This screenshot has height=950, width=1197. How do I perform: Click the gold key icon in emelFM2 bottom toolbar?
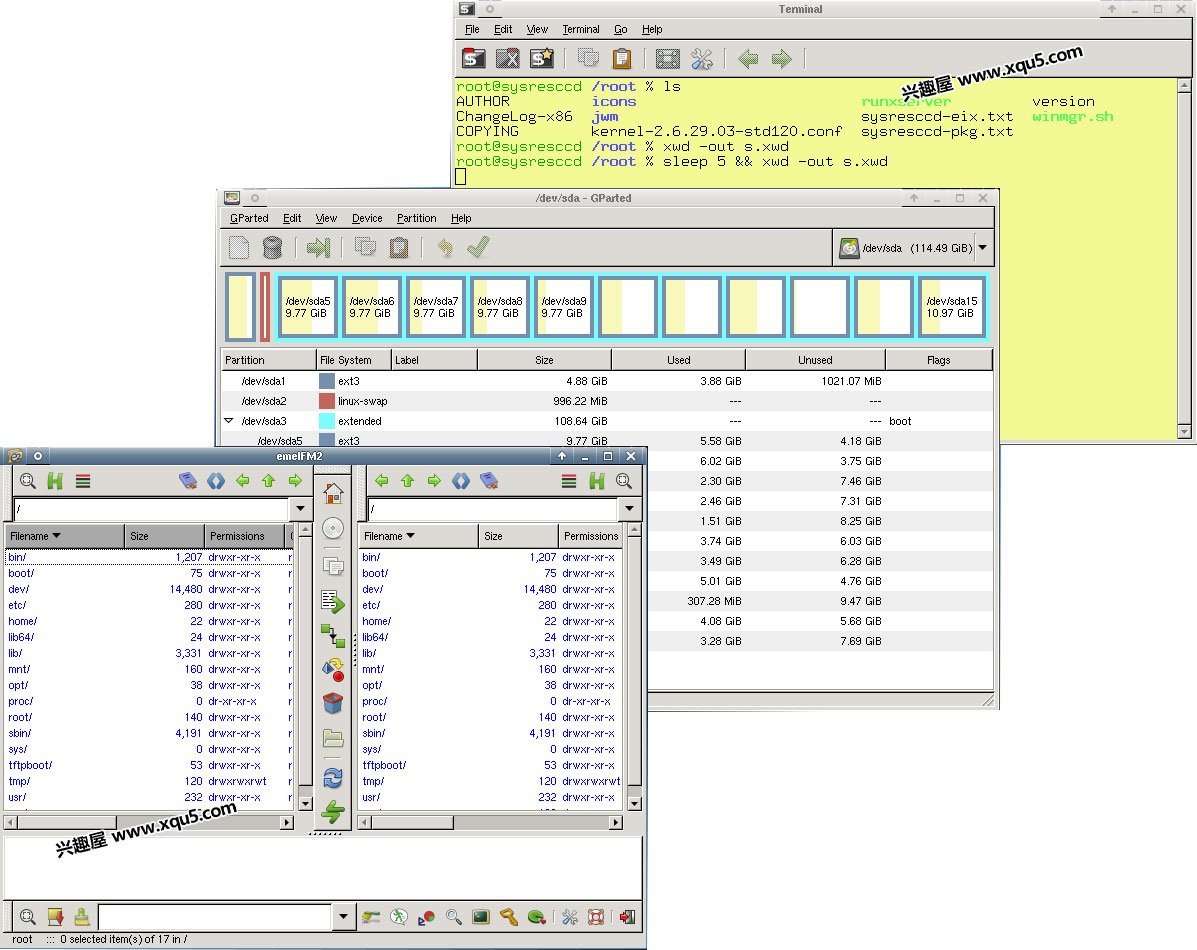click(x=508, y=916)
